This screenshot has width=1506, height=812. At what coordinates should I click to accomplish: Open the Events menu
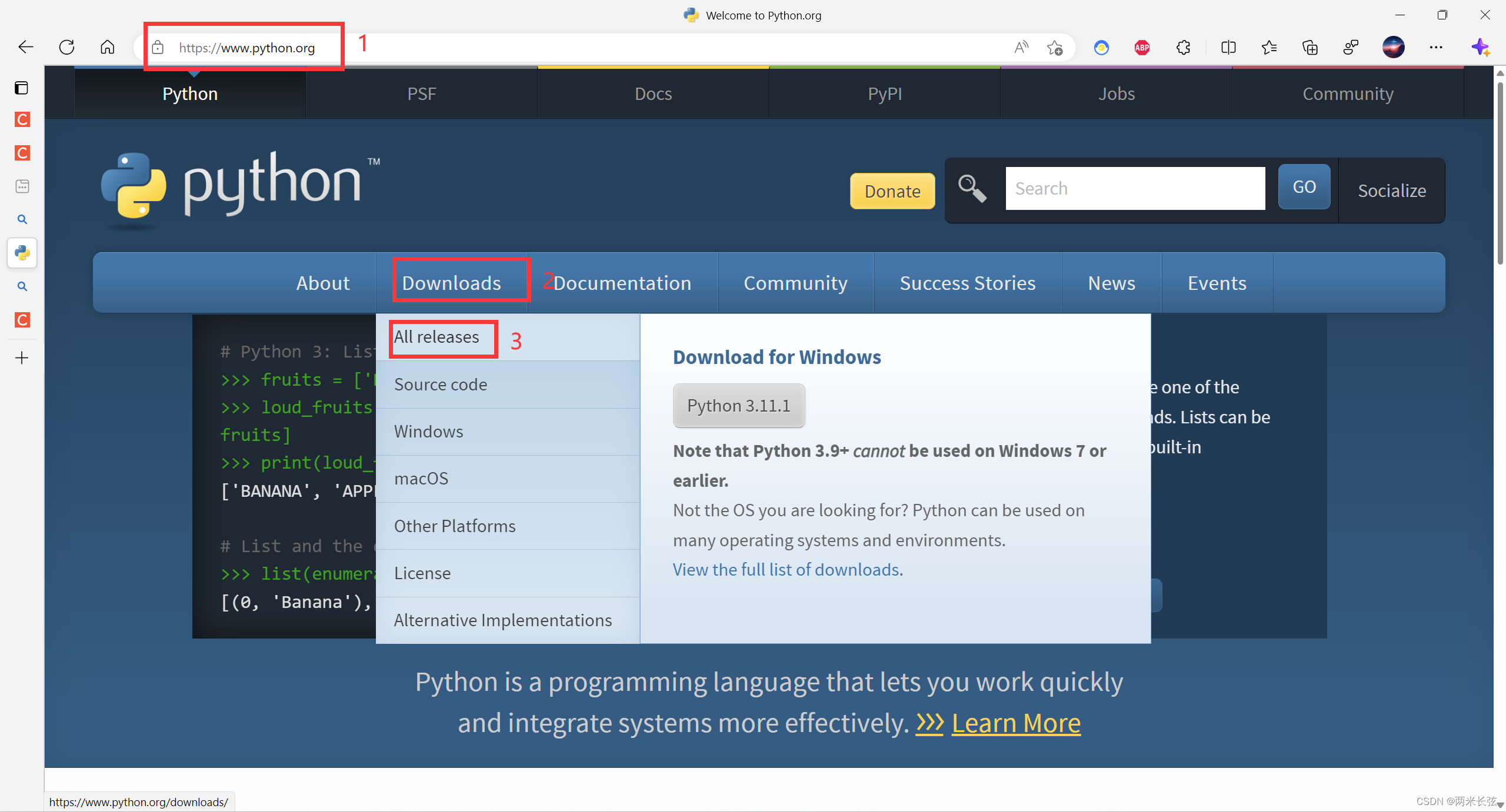point(1217,283)
